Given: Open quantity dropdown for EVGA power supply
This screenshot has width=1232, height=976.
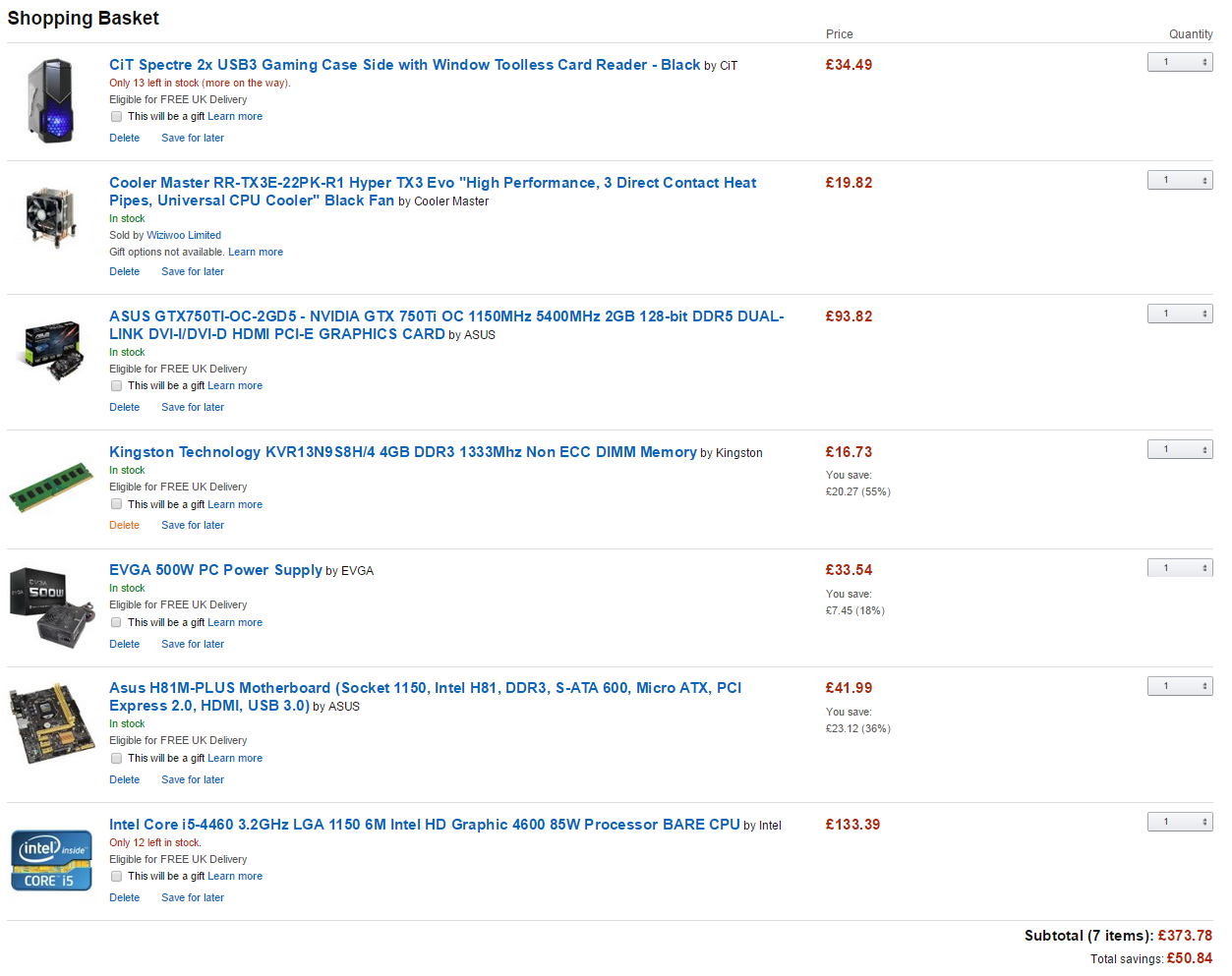Looking at the screenshot, I should pos(1179,568).
